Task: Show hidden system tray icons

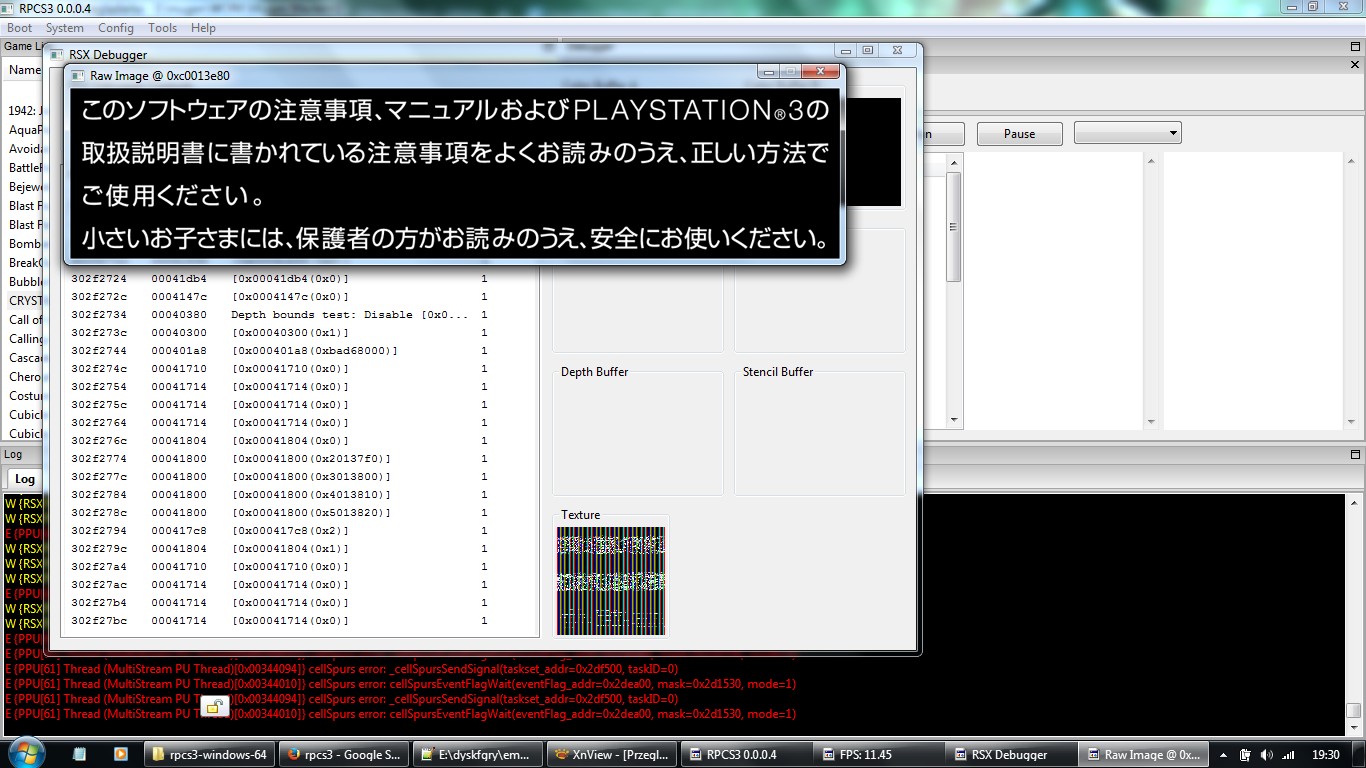Action: coord(1223,754)
